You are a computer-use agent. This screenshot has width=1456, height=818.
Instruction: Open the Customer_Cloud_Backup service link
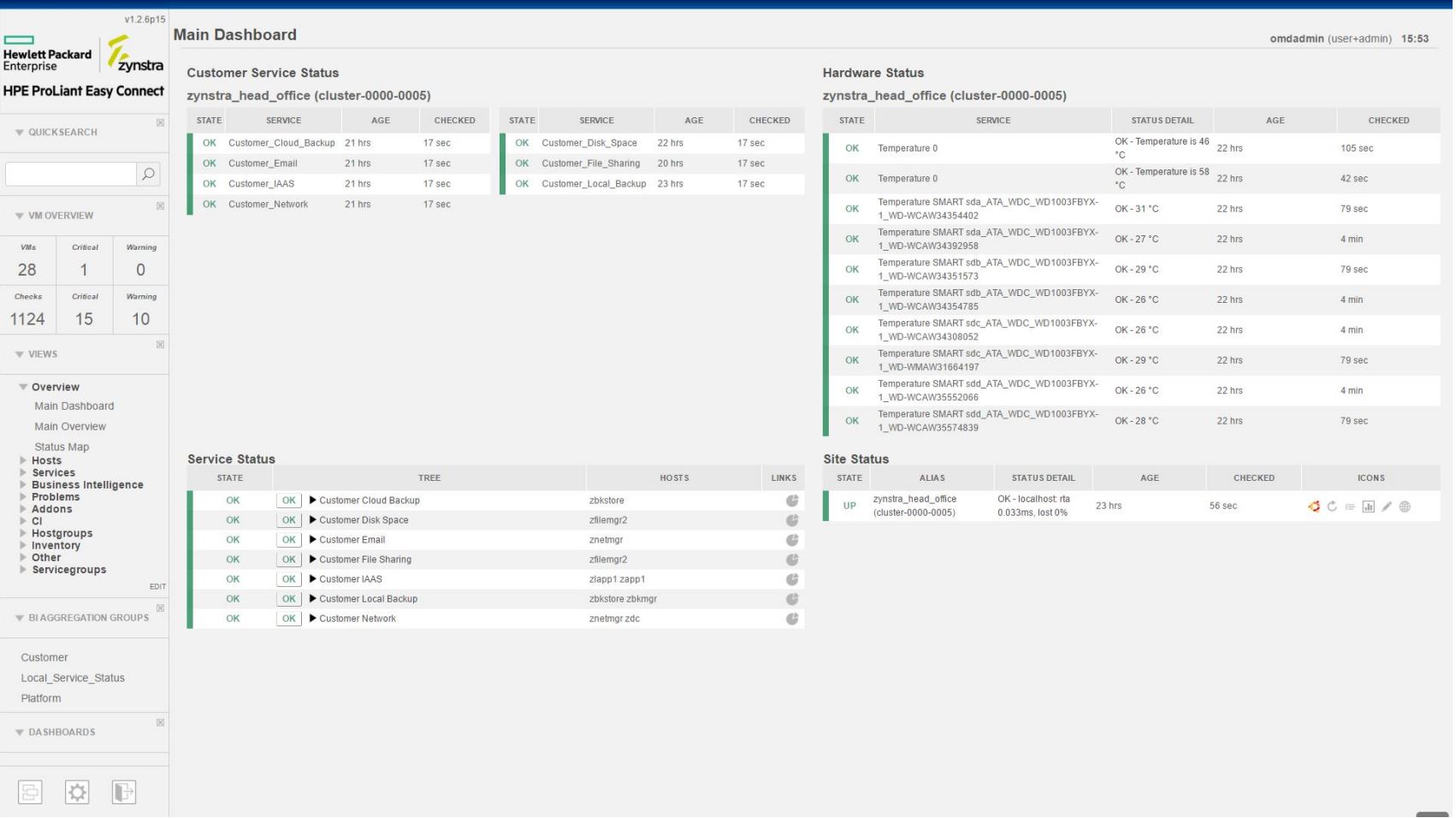[281, 143]
